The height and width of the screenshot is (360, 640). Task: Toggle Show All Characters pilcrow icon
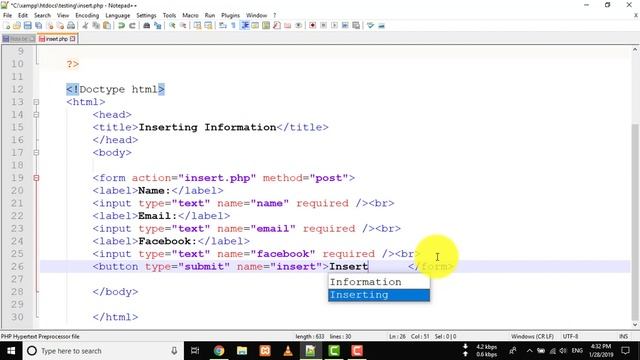233,25
